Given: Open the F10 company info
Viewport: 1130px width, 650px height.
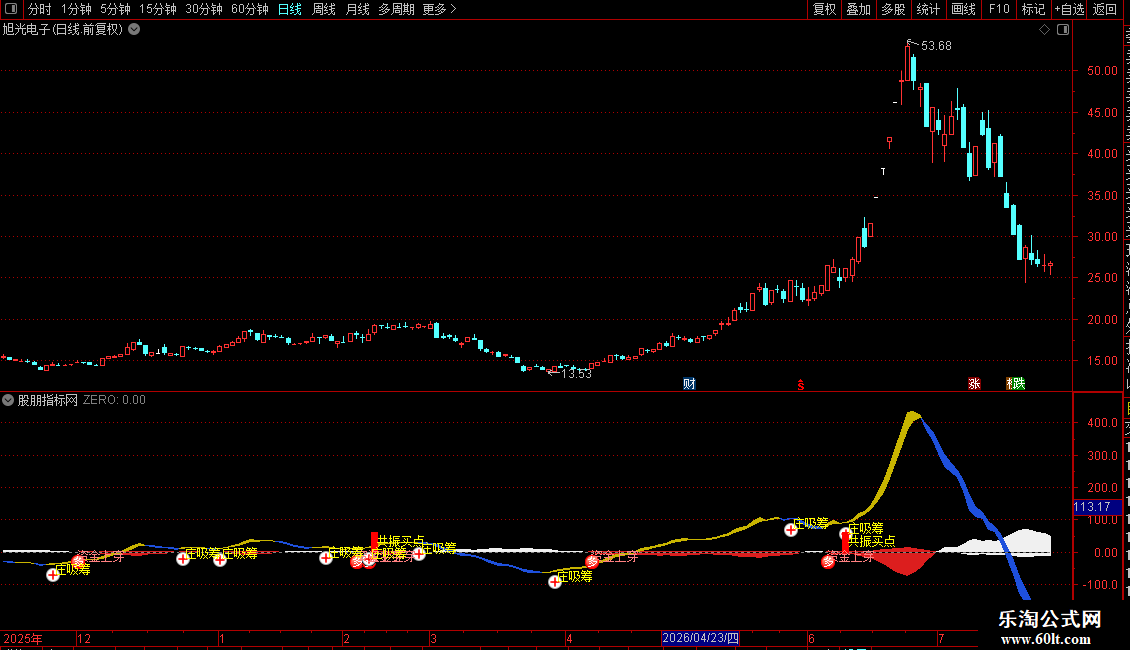Looking at the screenshot, I should (999, 9).
